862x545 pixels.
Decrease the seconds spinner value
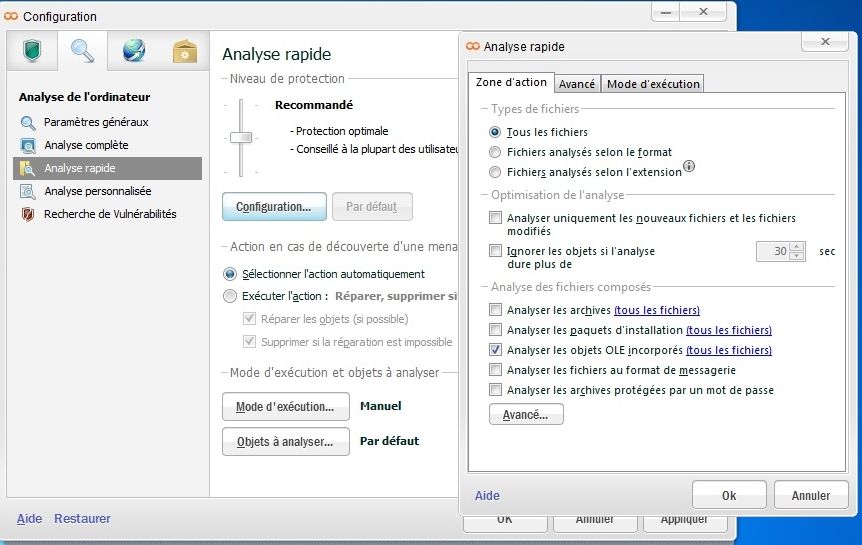(797, 256)
